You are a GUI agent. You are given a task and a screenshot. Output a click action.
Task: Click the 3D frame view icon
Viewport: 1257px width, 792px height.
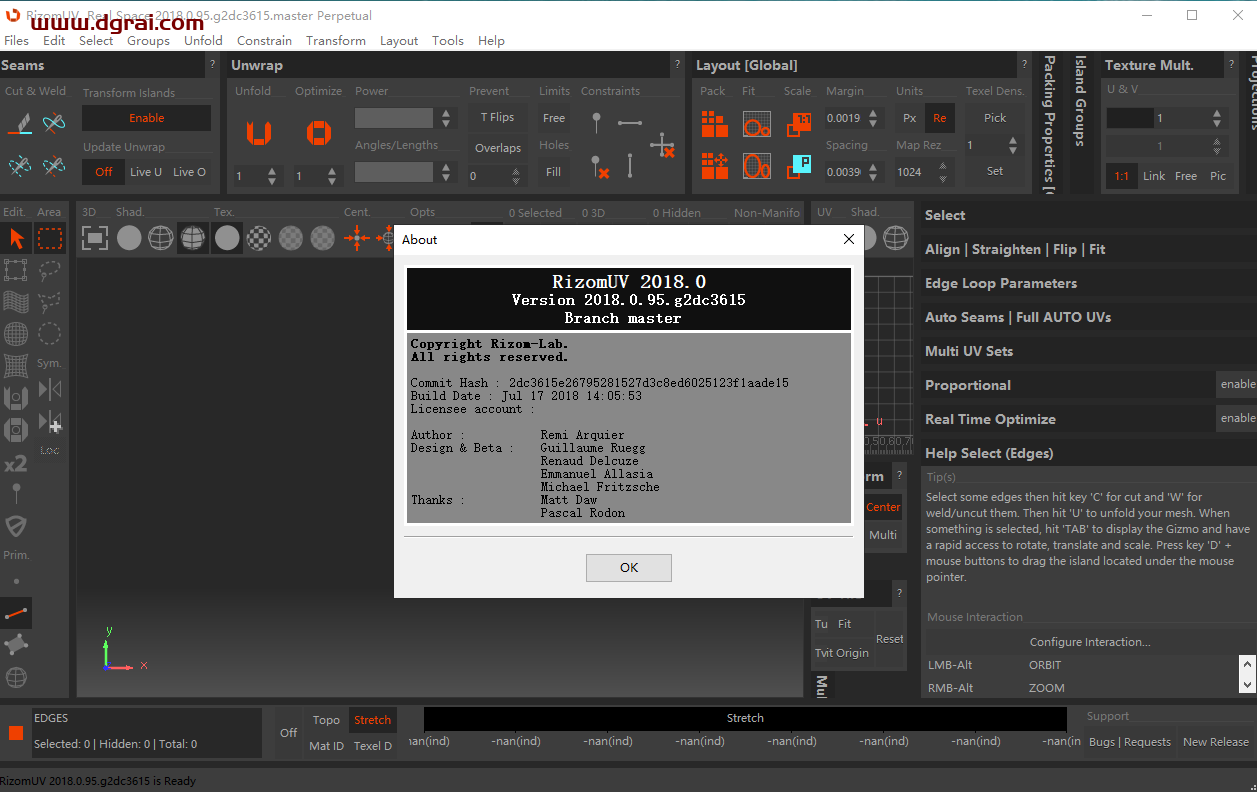(x=95, y=238)
